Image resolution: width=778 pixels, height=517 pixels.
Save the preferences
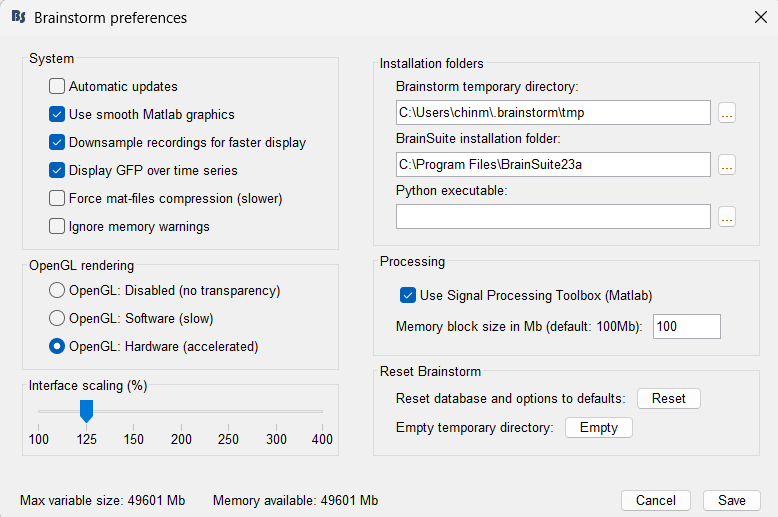click(731, 500)
